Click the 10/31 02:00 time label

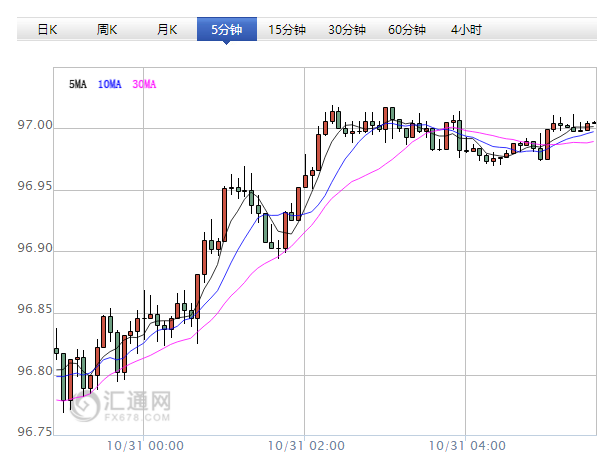pyautogui.click(x=306, y=445)
